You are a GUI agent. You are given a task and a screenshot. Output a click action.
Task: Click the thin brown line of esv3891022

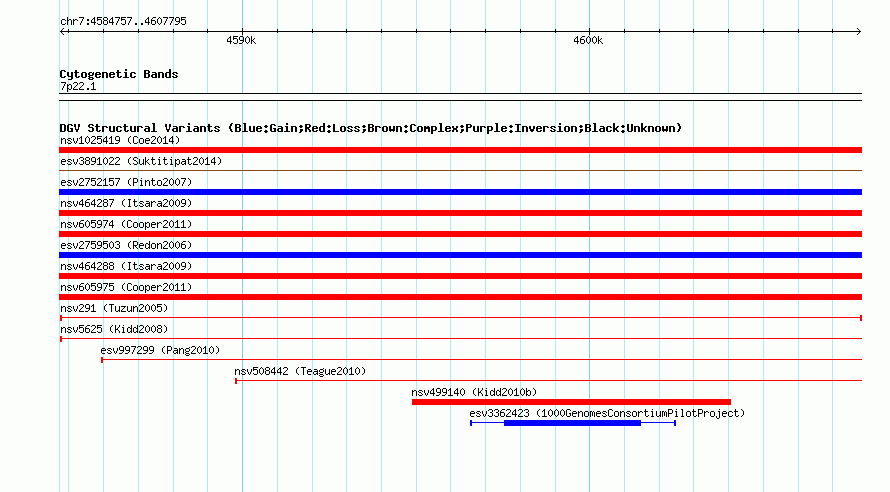460,171
